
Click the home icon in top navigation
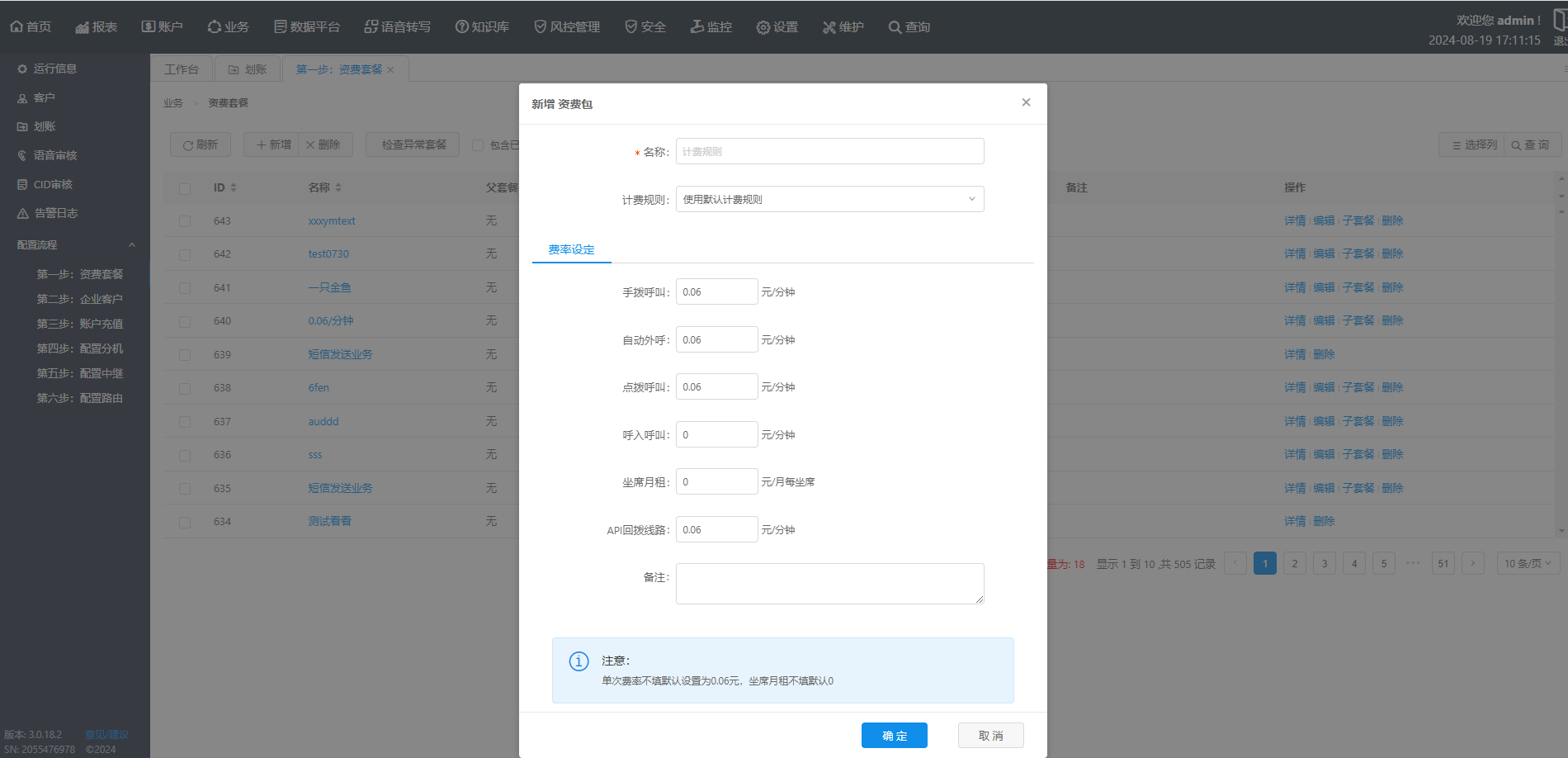(x=17, y=27)
